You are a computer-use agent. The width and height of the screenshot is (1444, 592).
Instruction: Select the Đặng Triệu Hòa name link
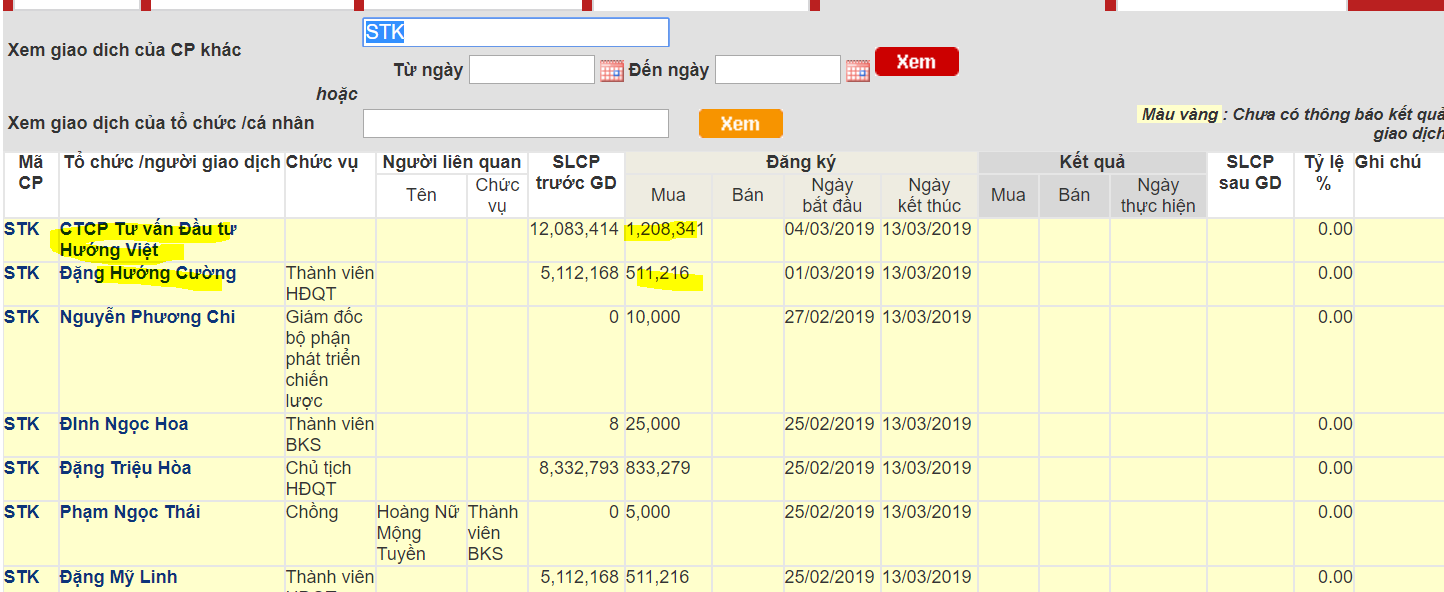pos(125,468)
